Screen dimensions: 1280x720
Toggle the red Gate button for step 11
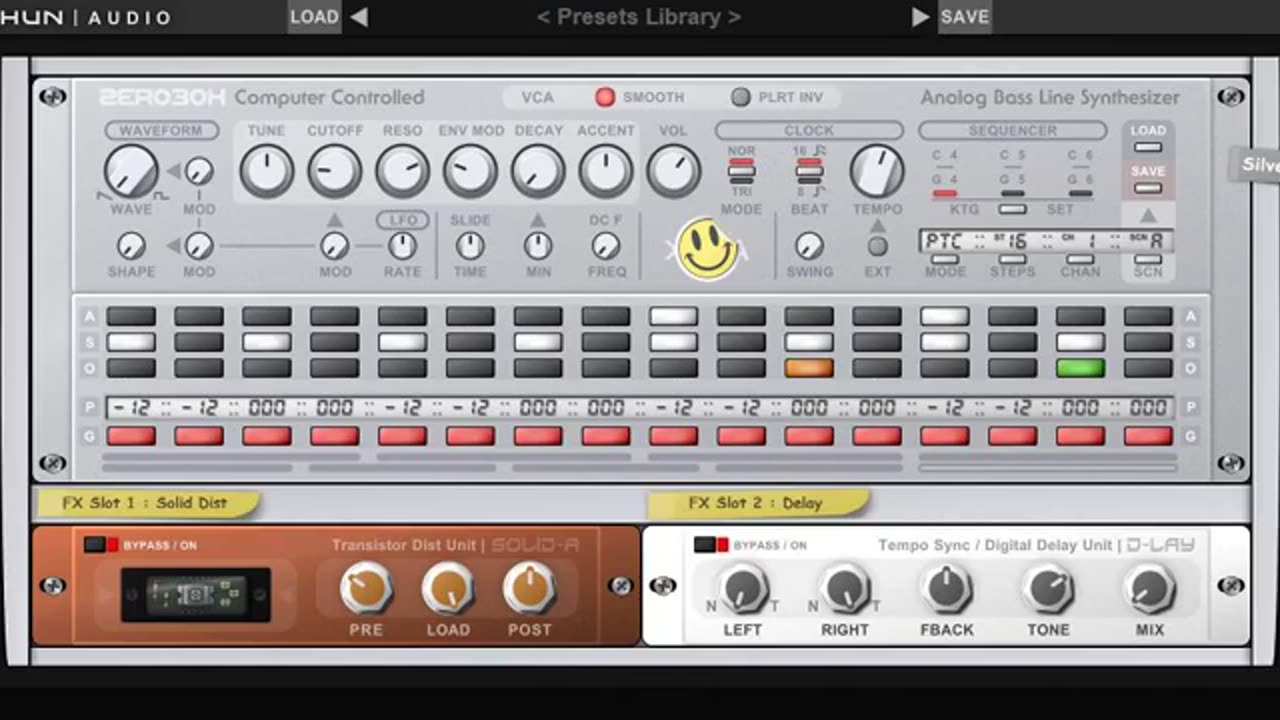[809, 436]
